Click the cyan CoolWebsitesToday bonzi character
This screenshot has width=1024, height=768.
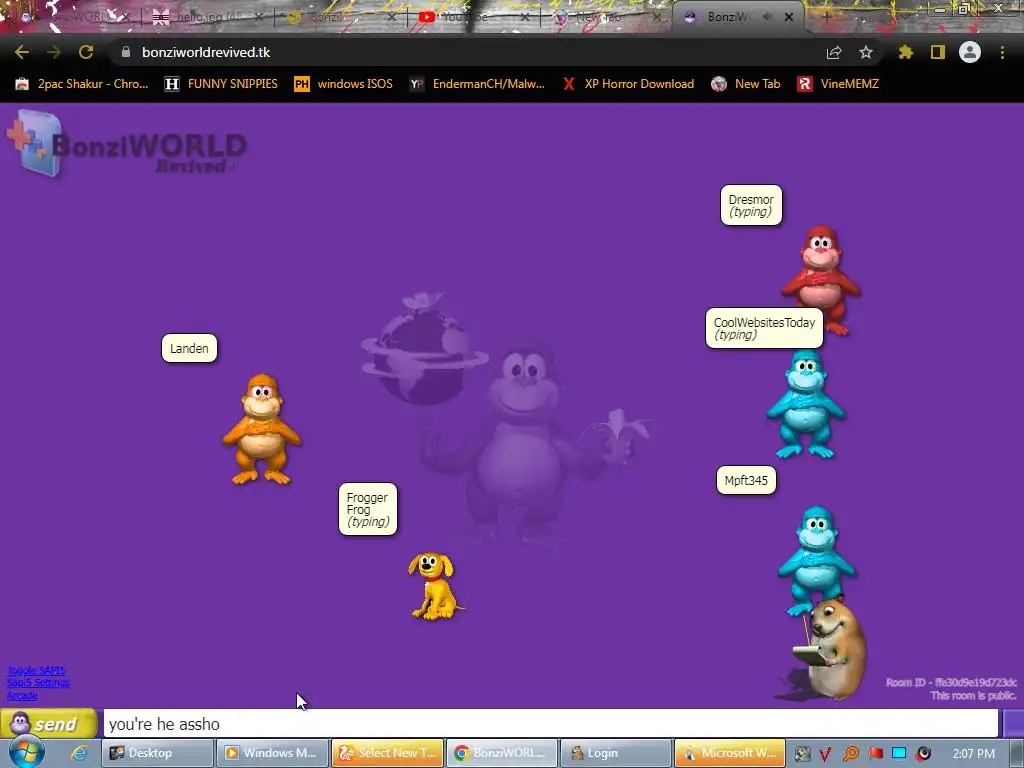coord(806,405)
